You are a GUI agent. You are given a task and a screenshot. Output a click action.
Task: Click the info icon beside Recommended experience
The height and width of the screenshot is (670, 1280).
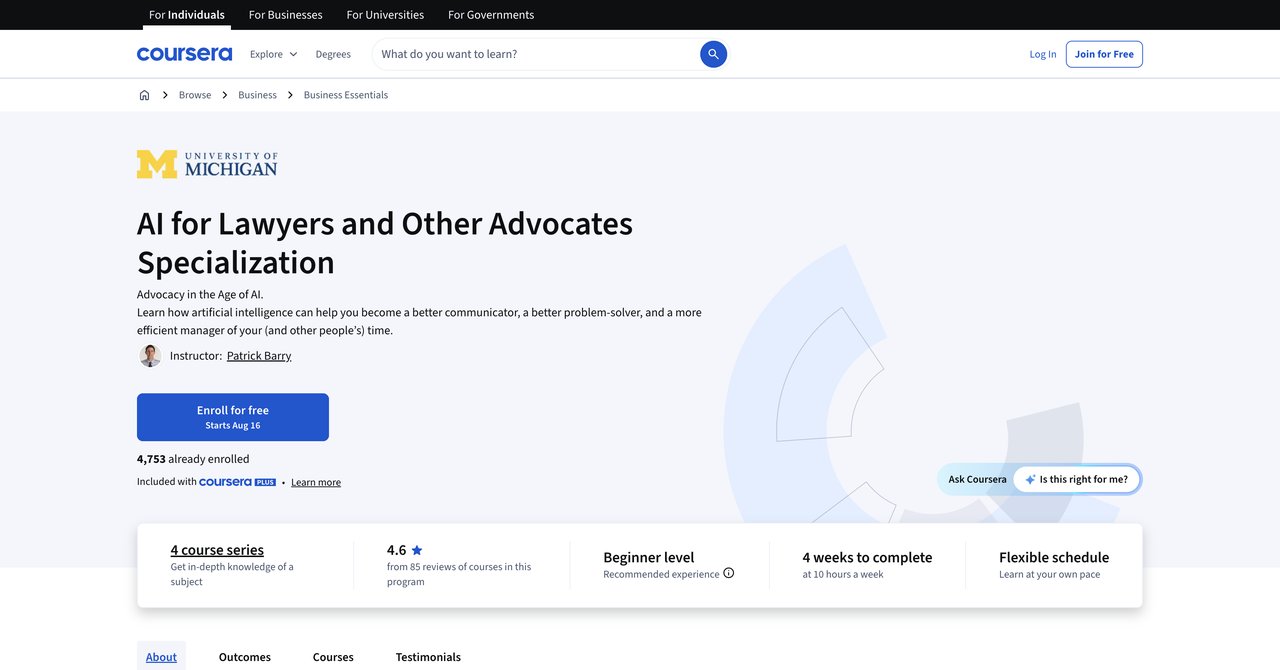coord(728,573)
